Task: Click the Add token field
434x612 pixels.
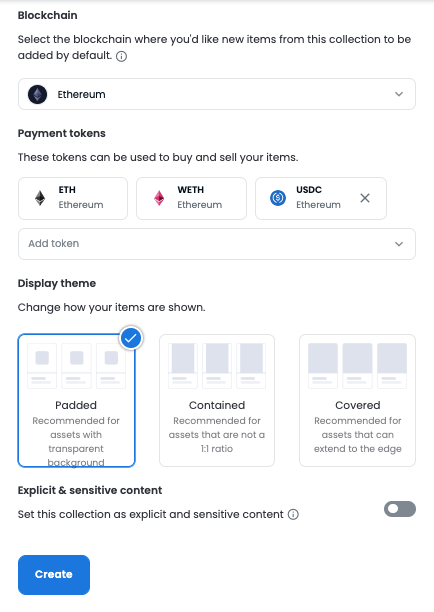Action: [217, 244]
